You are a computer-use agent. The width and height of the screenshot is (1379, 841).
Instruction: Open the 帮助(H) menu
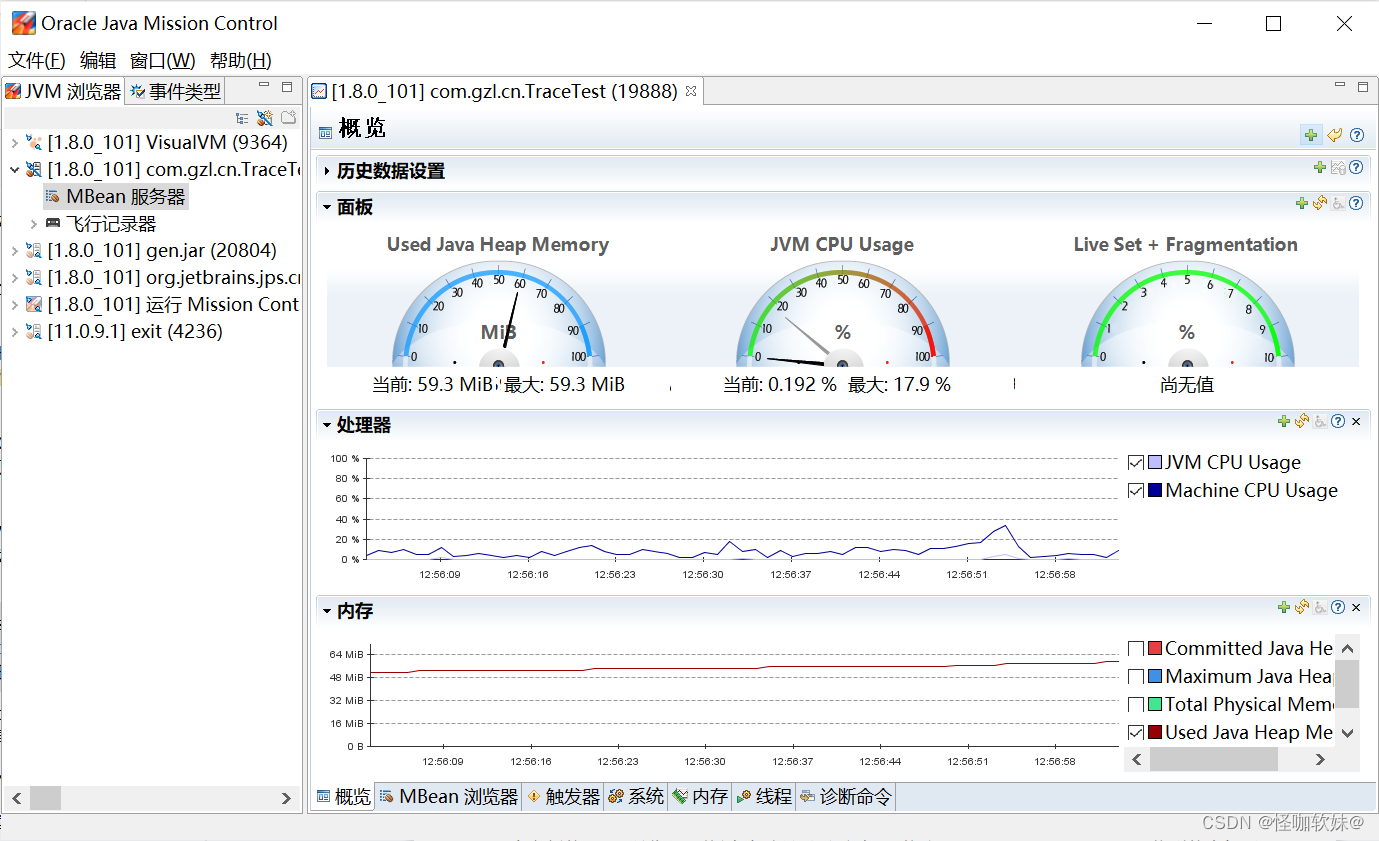coord(241,60)
